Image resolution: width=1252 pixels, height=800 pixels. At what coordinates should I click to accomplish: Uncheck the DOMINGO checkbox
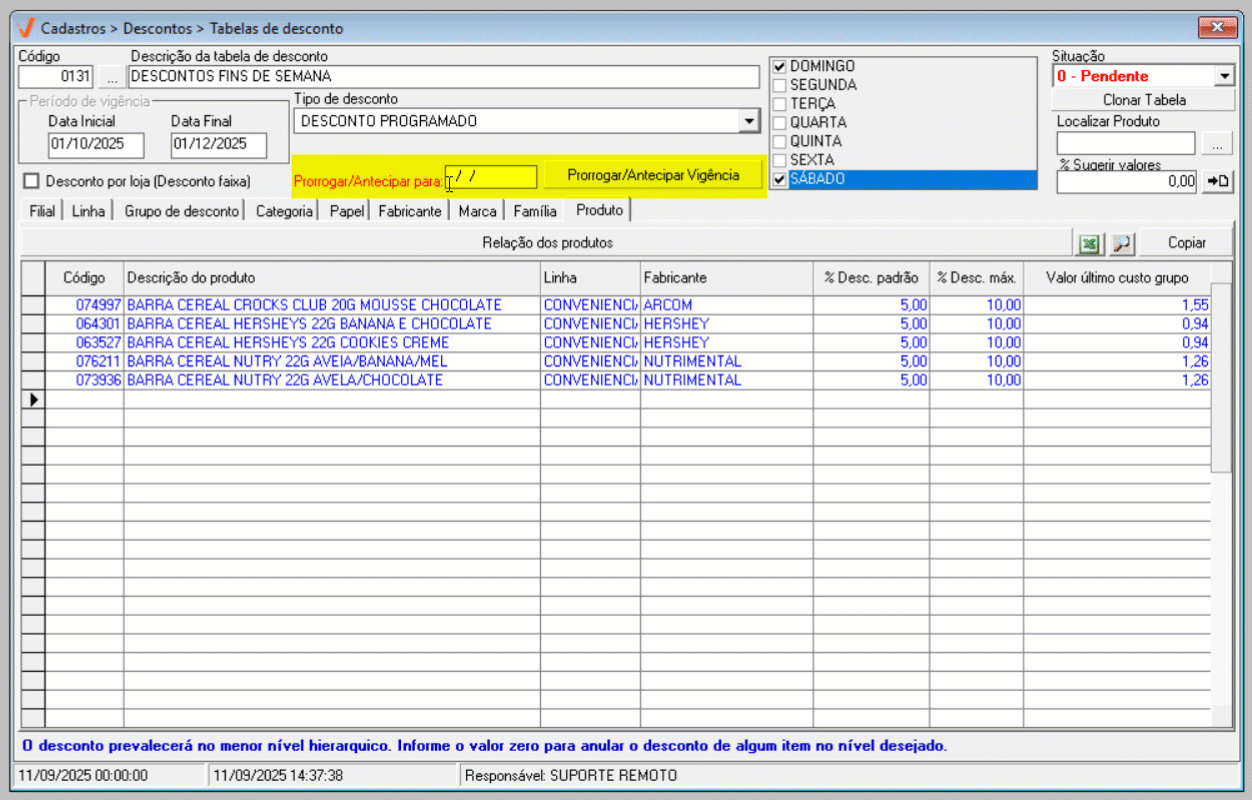(780, 67)
